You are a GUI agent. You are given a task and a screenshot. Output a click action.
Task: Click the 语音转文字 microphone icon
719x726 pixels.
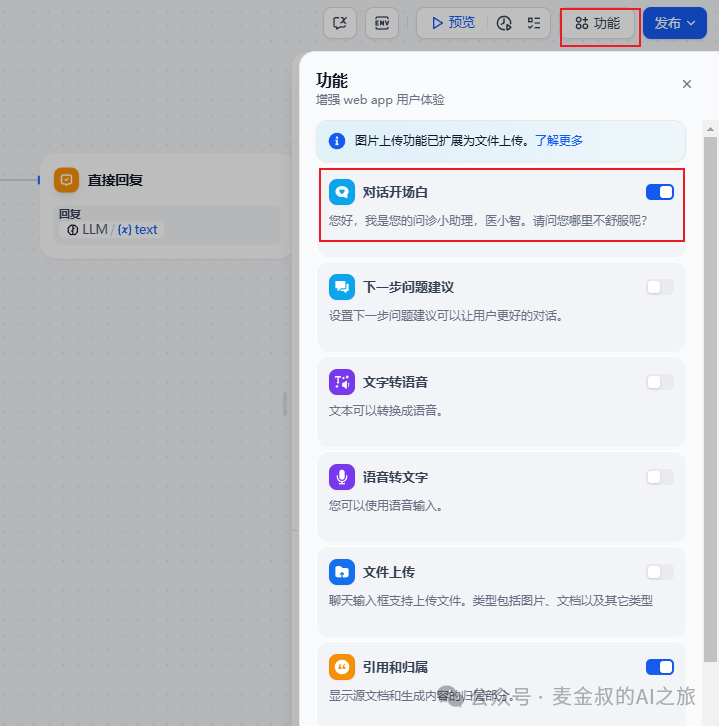pos(342,477)
